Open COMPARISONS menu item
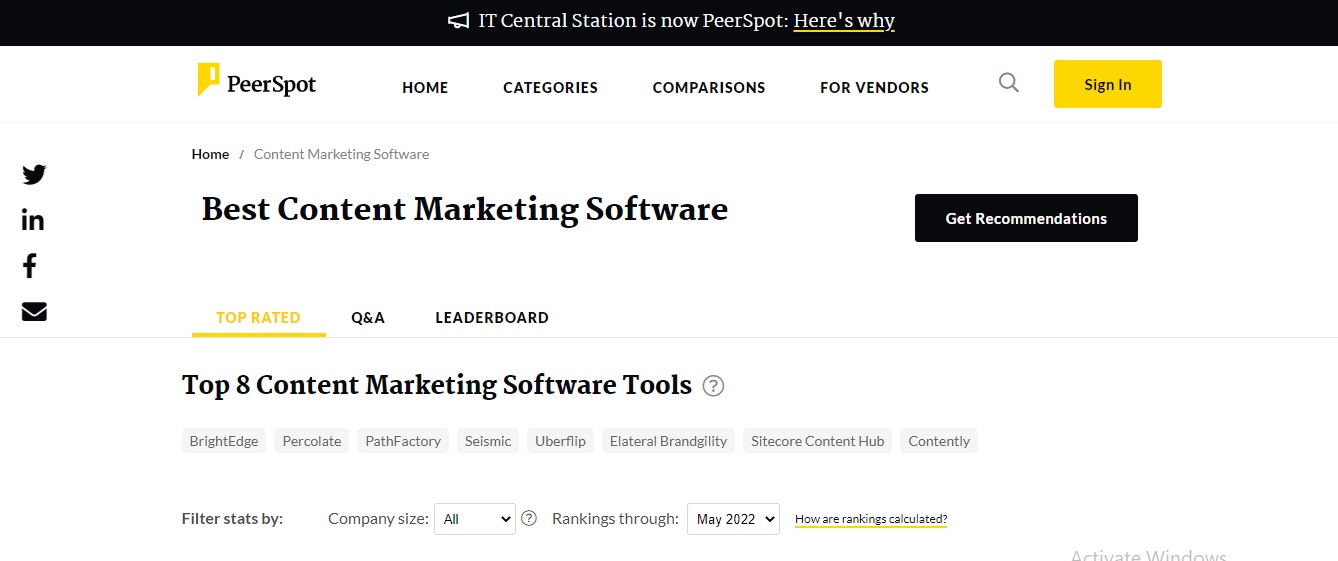 [709, 88]
